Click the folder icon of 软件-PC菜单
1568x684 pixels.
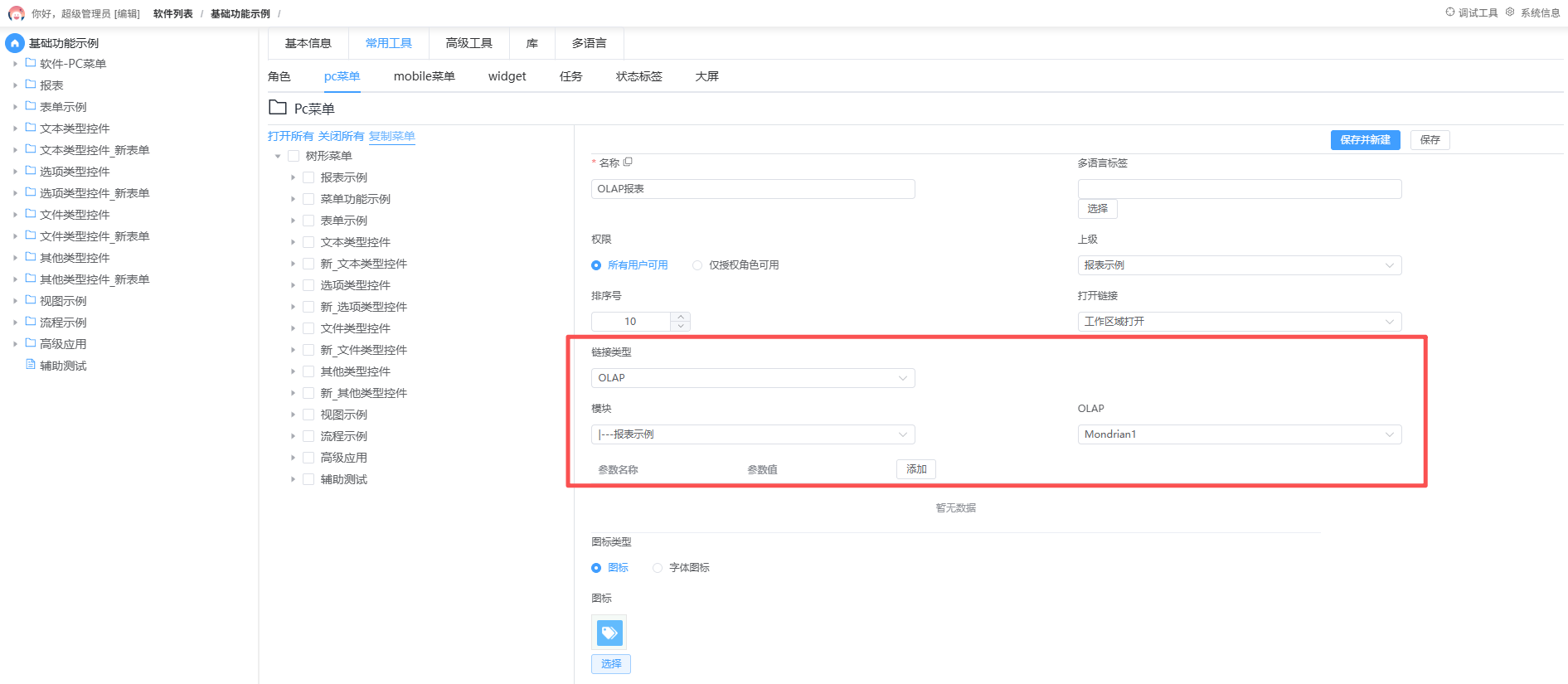click(x=31, y=63)
